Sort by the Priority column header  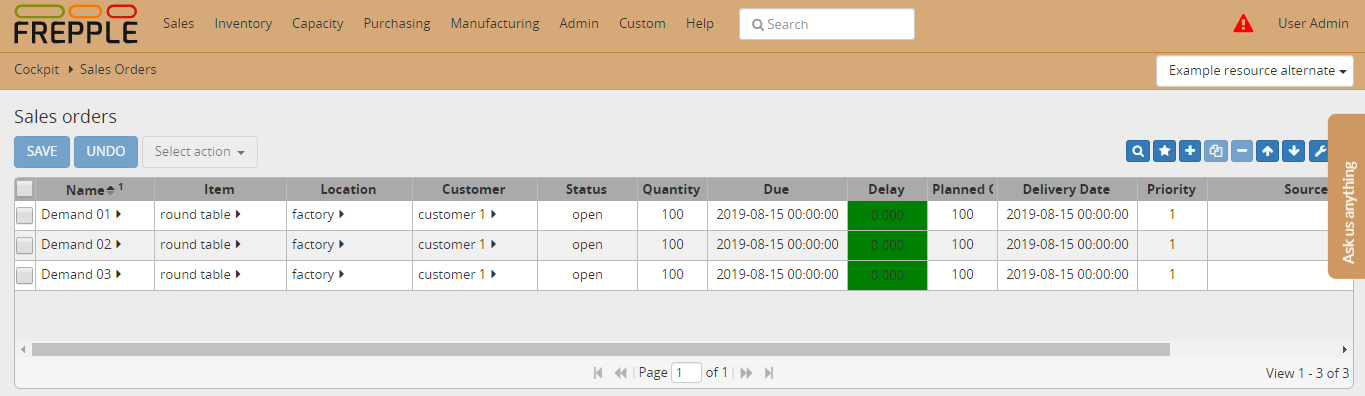point(1172,189)
